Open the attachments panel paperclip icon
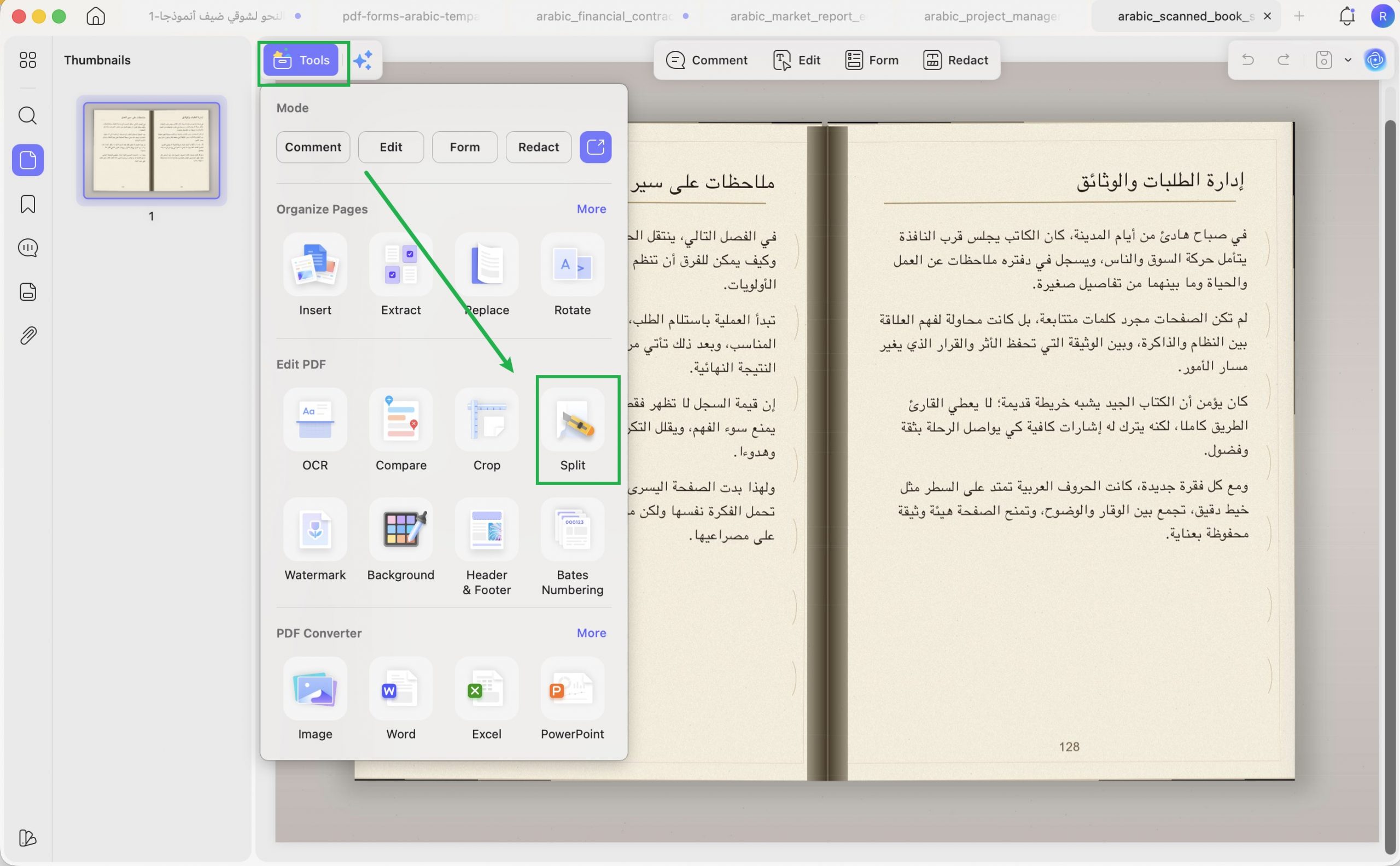 pos(27,336)
